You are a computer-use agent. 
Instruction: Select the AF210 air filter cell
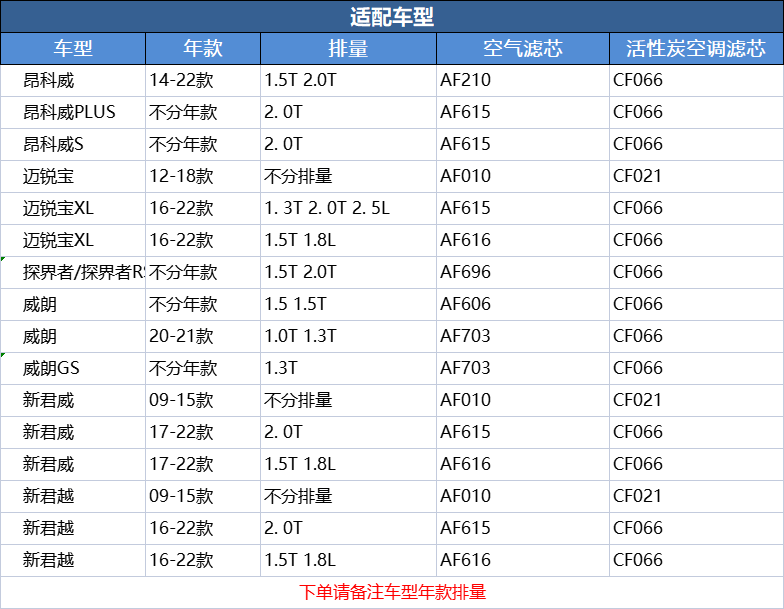click(x=523, y=80)
